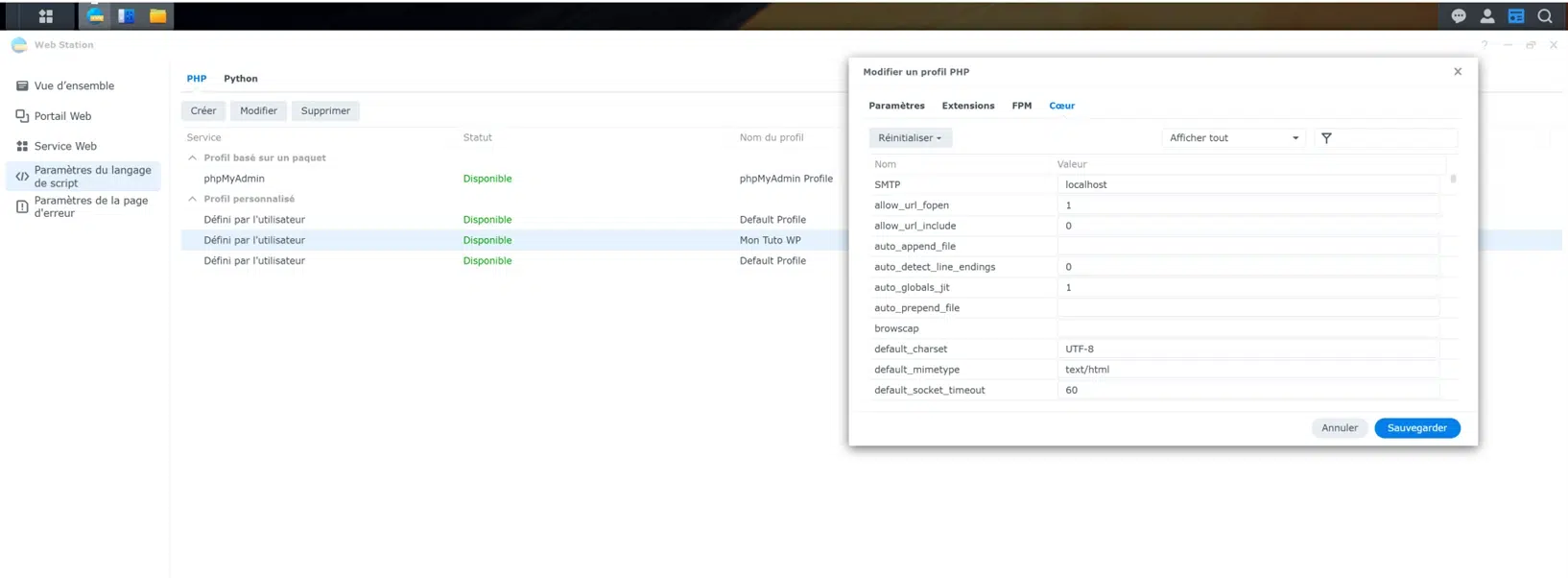Click the Sauvegarder button

tap(1416, 428)
